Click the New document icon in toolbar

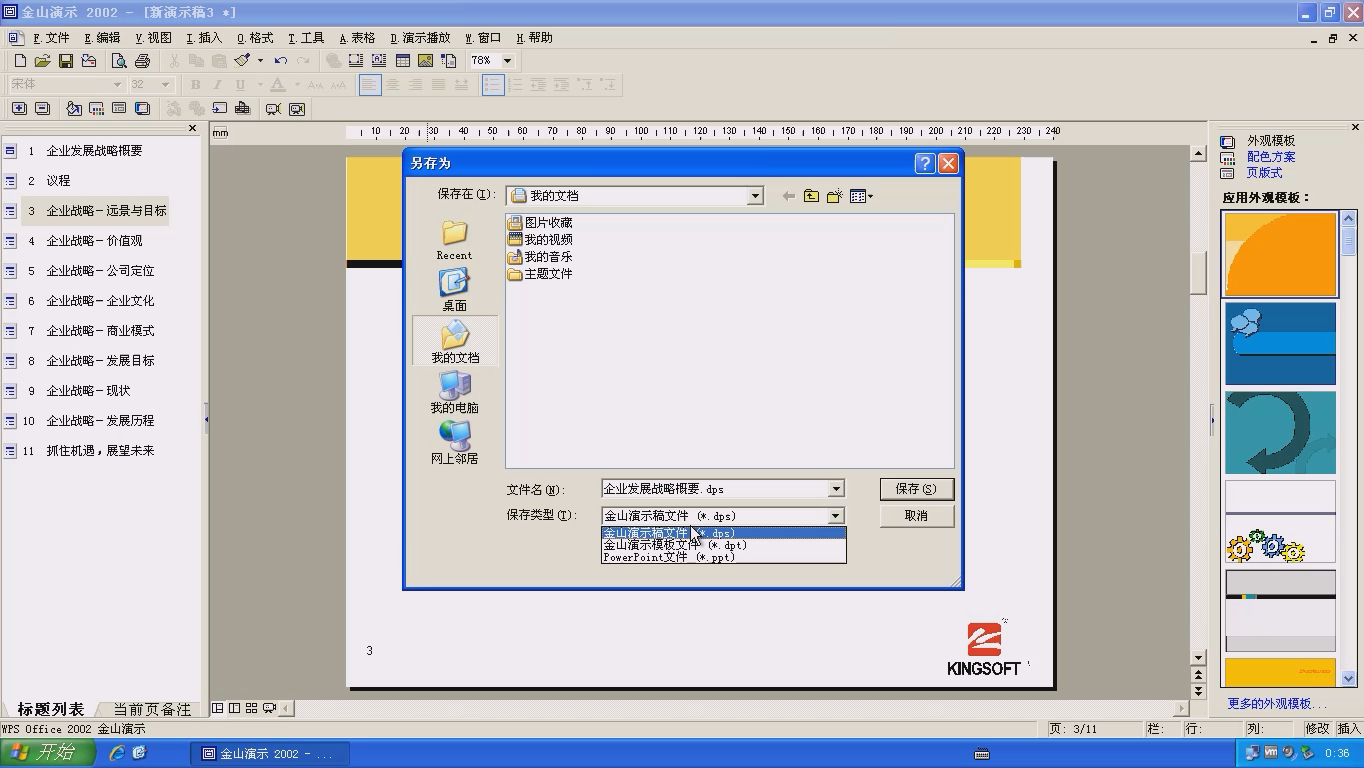pyautogui.click(x=19, y=61)
